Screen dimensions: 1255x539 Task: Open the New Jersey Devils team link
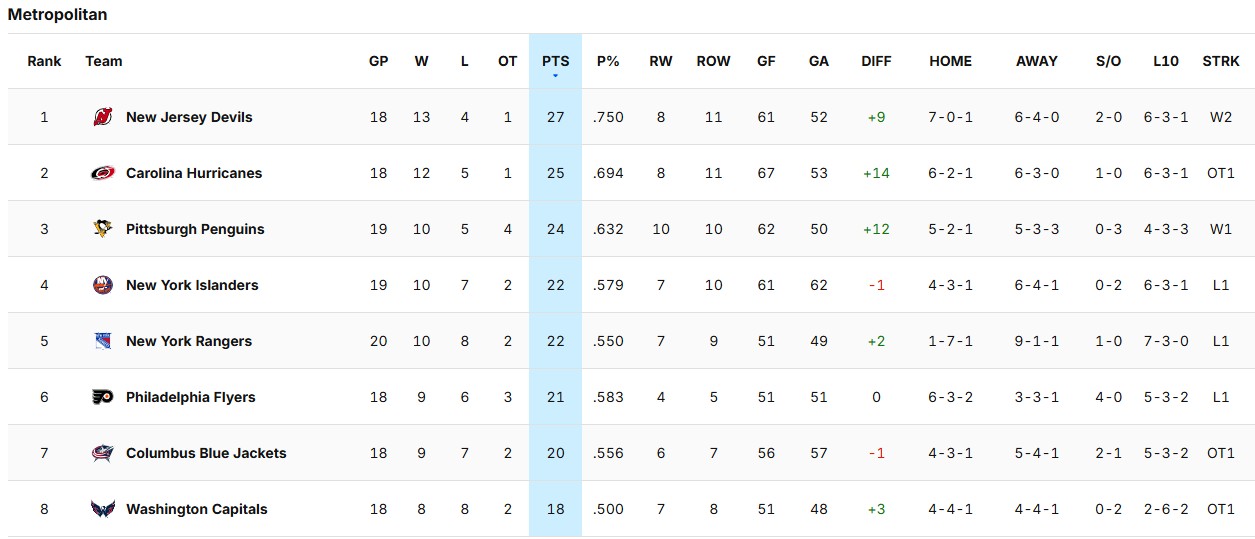[189, 117]
